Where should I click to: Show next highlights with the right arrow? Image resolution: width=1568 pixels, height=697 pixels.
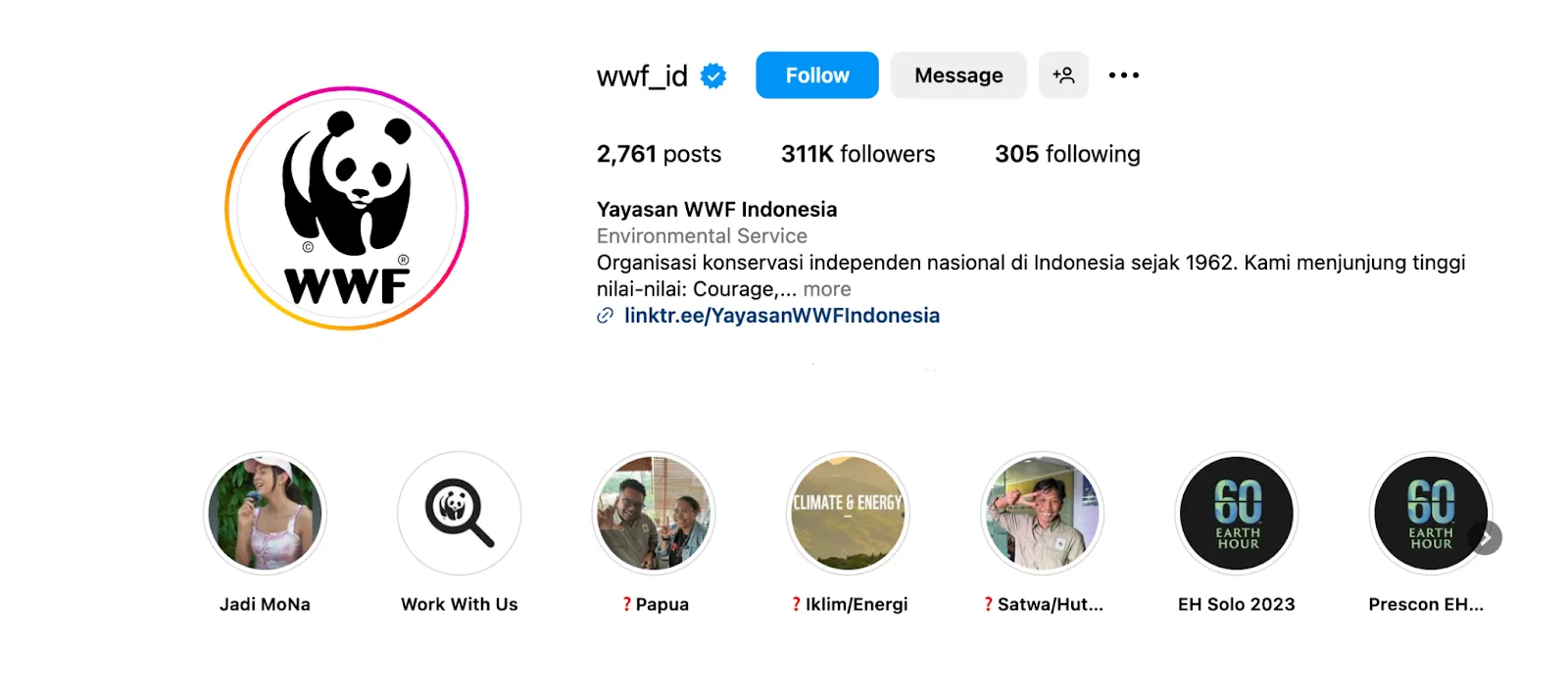point(1486,538)
